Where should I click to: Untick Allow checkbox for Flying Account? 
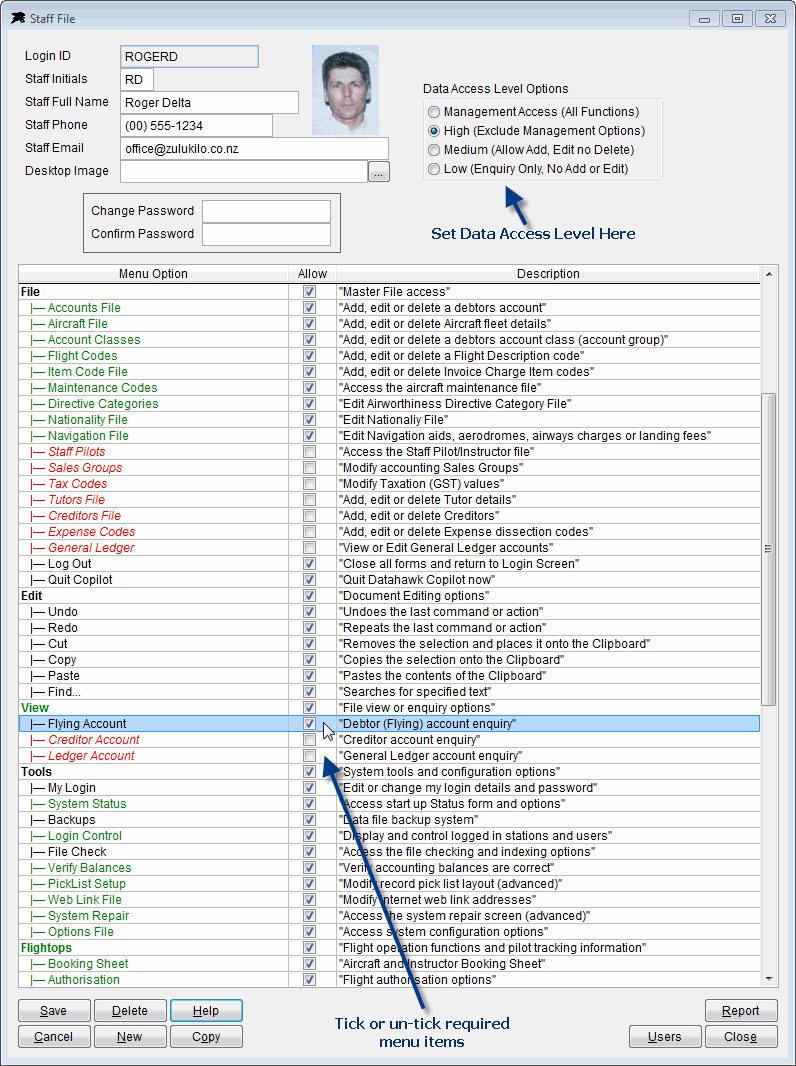click(309, 723)
